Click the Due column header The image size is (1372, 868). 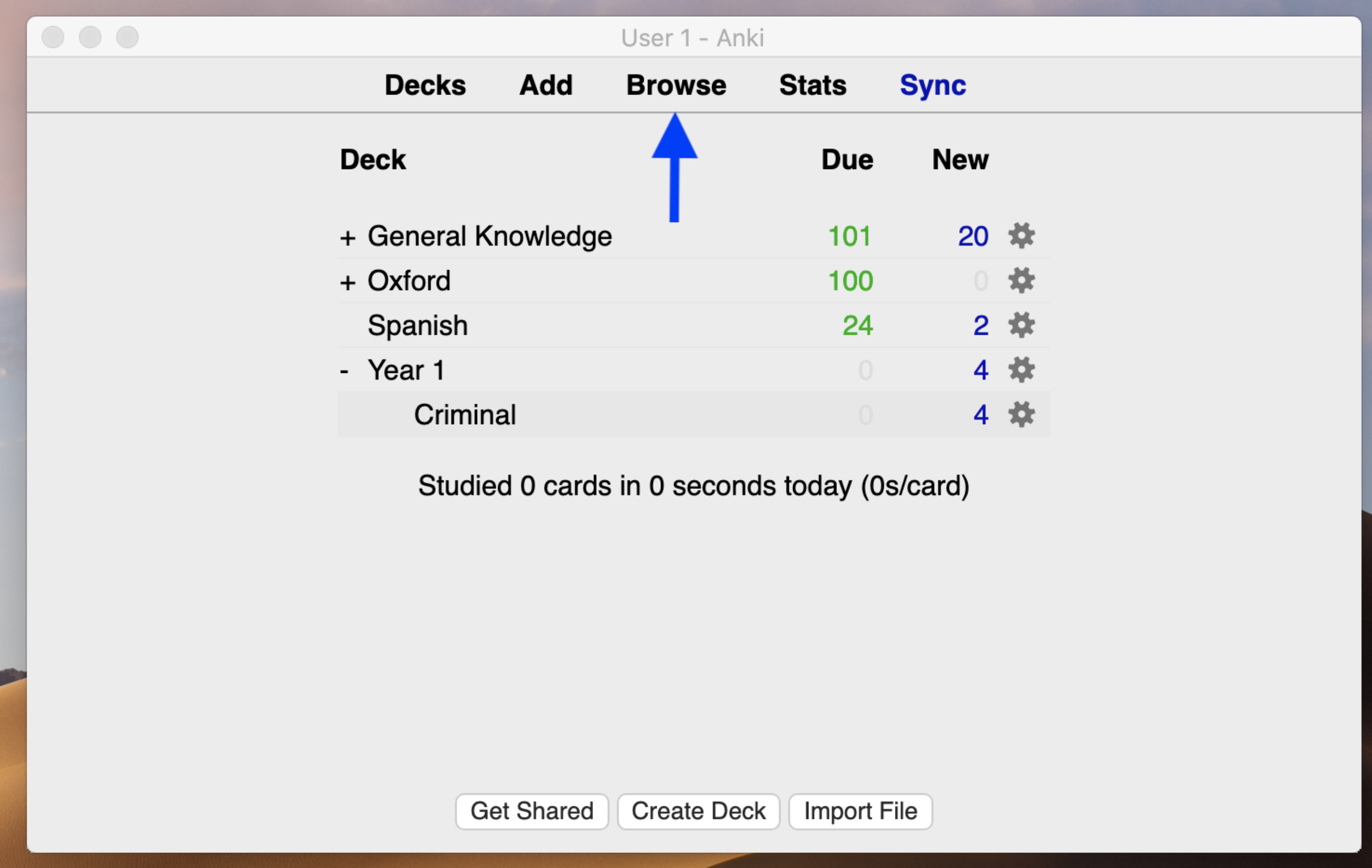coord(847,160)
